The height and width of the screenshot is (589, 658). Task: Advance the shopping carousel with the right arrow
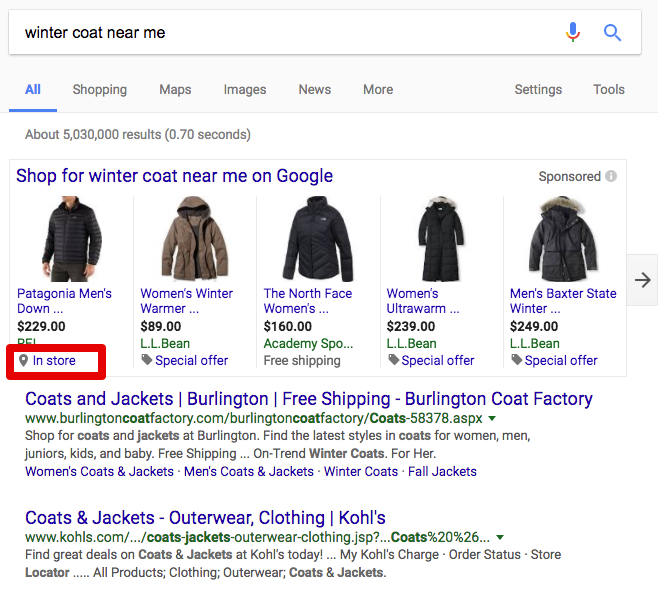point(642,280)
